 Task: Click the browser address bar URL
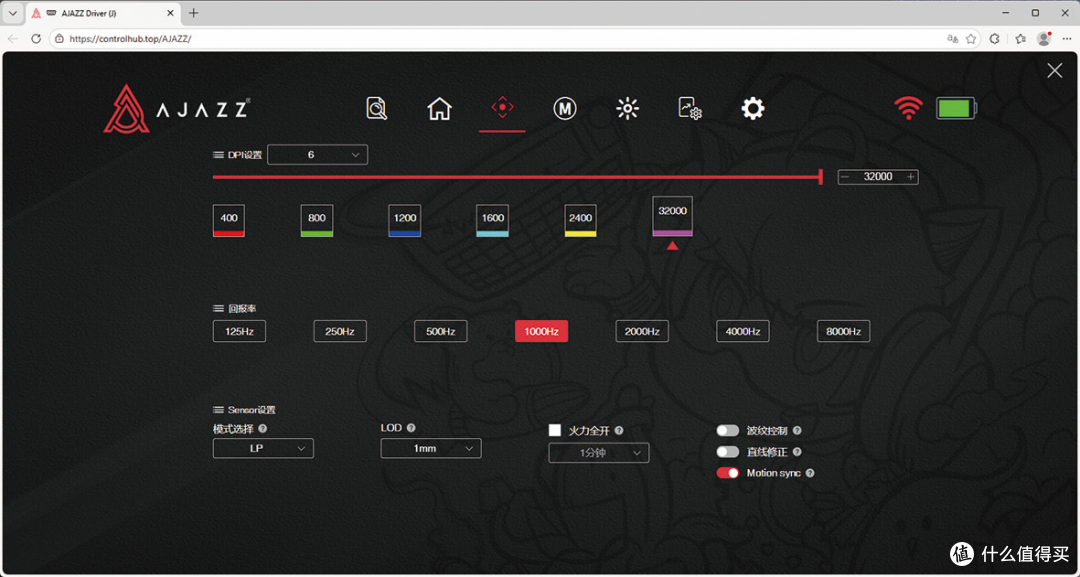[x=130, y=39]
